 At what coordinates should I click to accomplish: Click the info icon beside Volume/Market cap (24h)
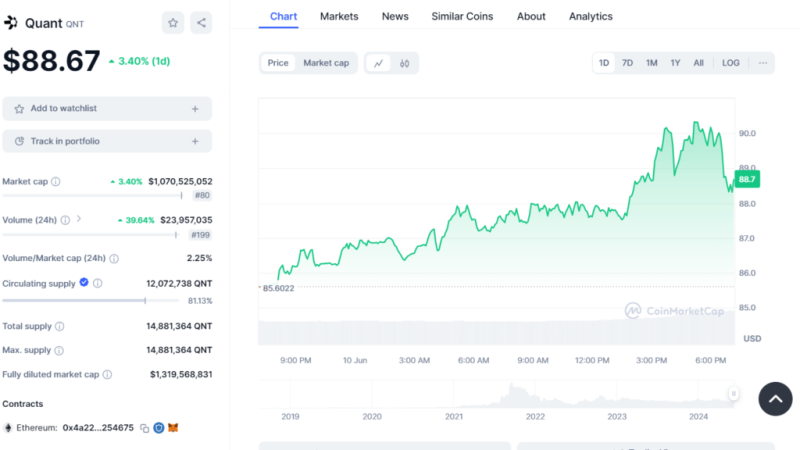[114, 259]
